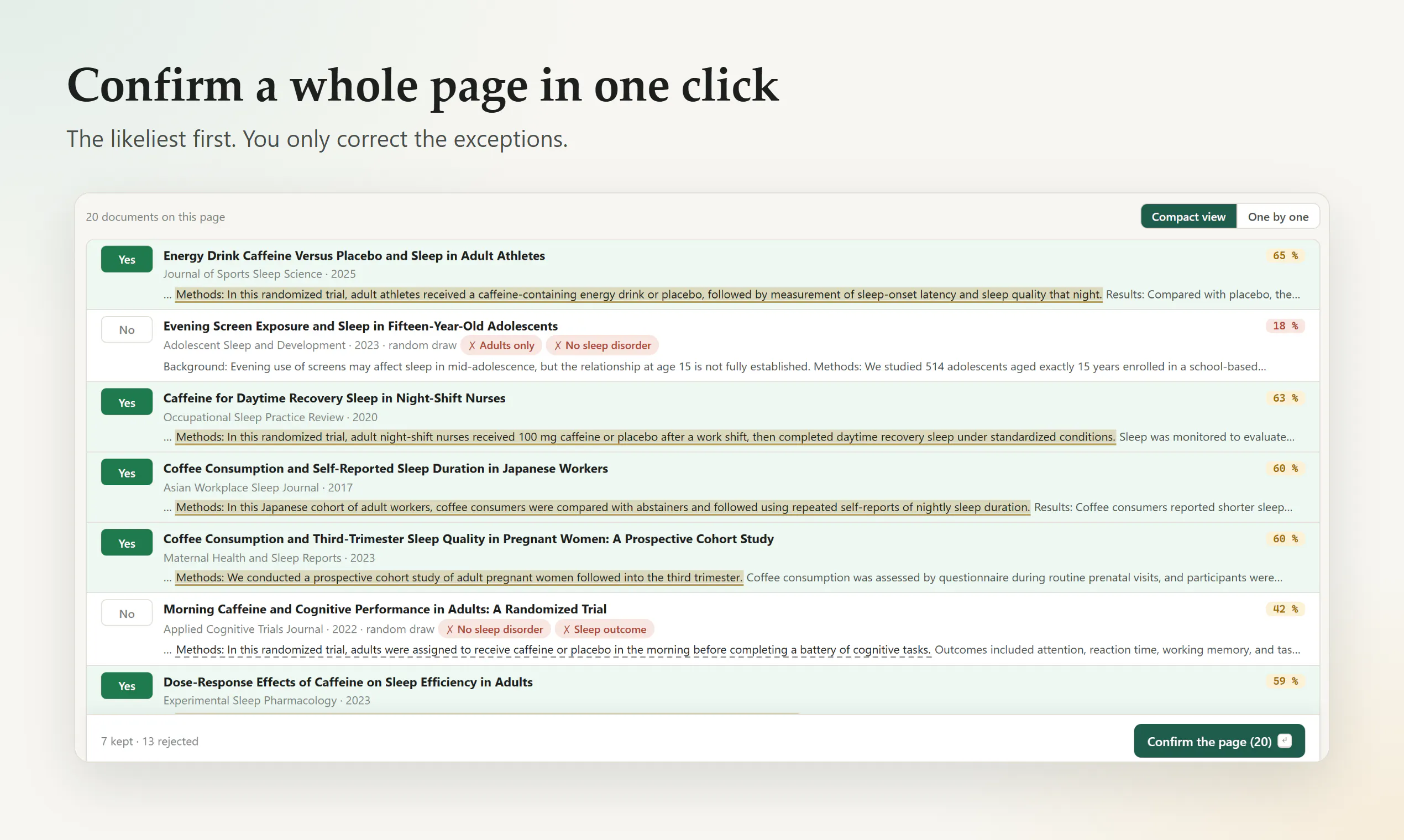1404x840 pixels.
Task: Open title Caffeine for Daytime Recovery Sleep
Action: (334, 398)
